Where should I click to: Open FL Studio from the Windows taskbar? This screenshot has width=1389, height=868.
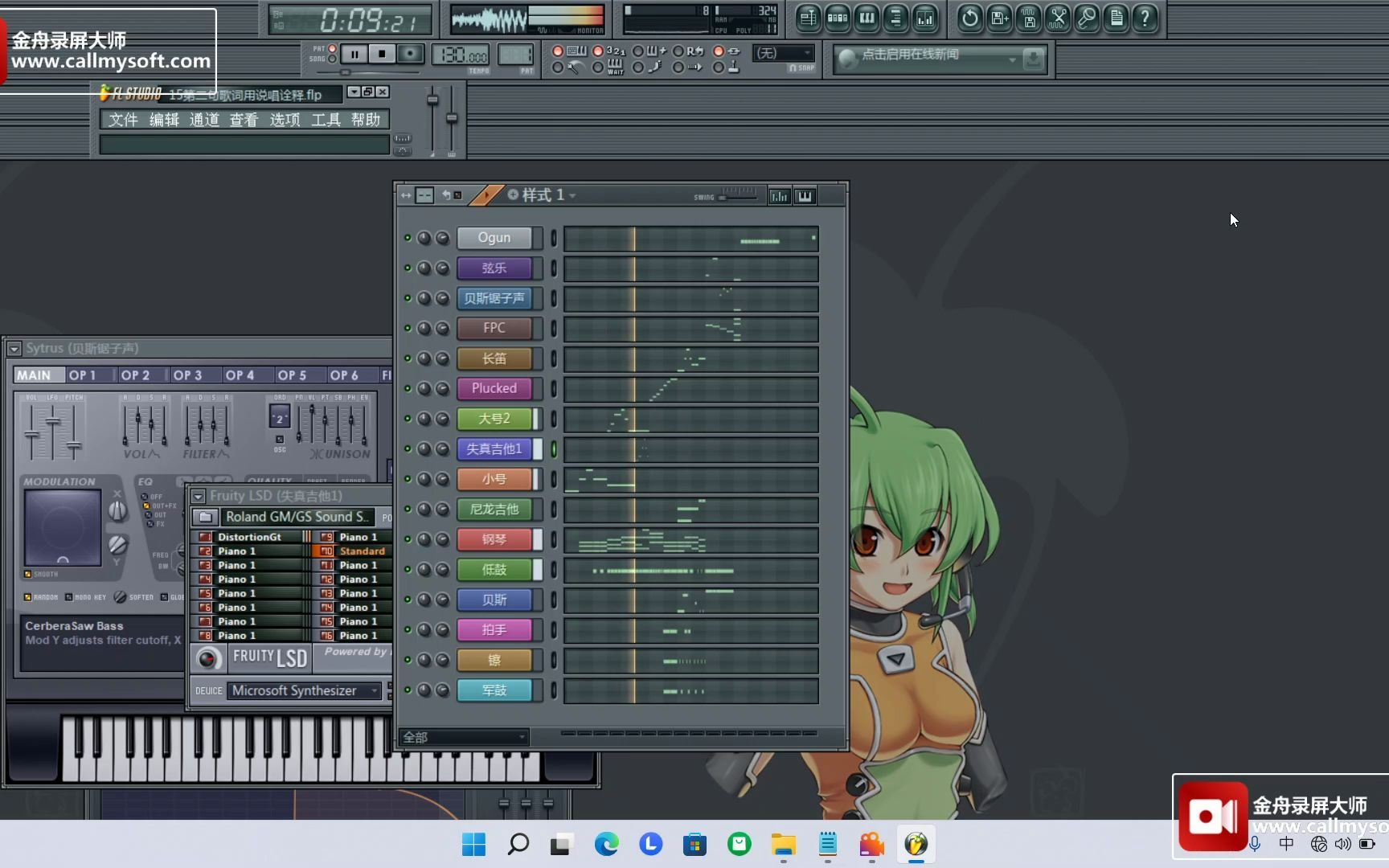pos(917,845)
